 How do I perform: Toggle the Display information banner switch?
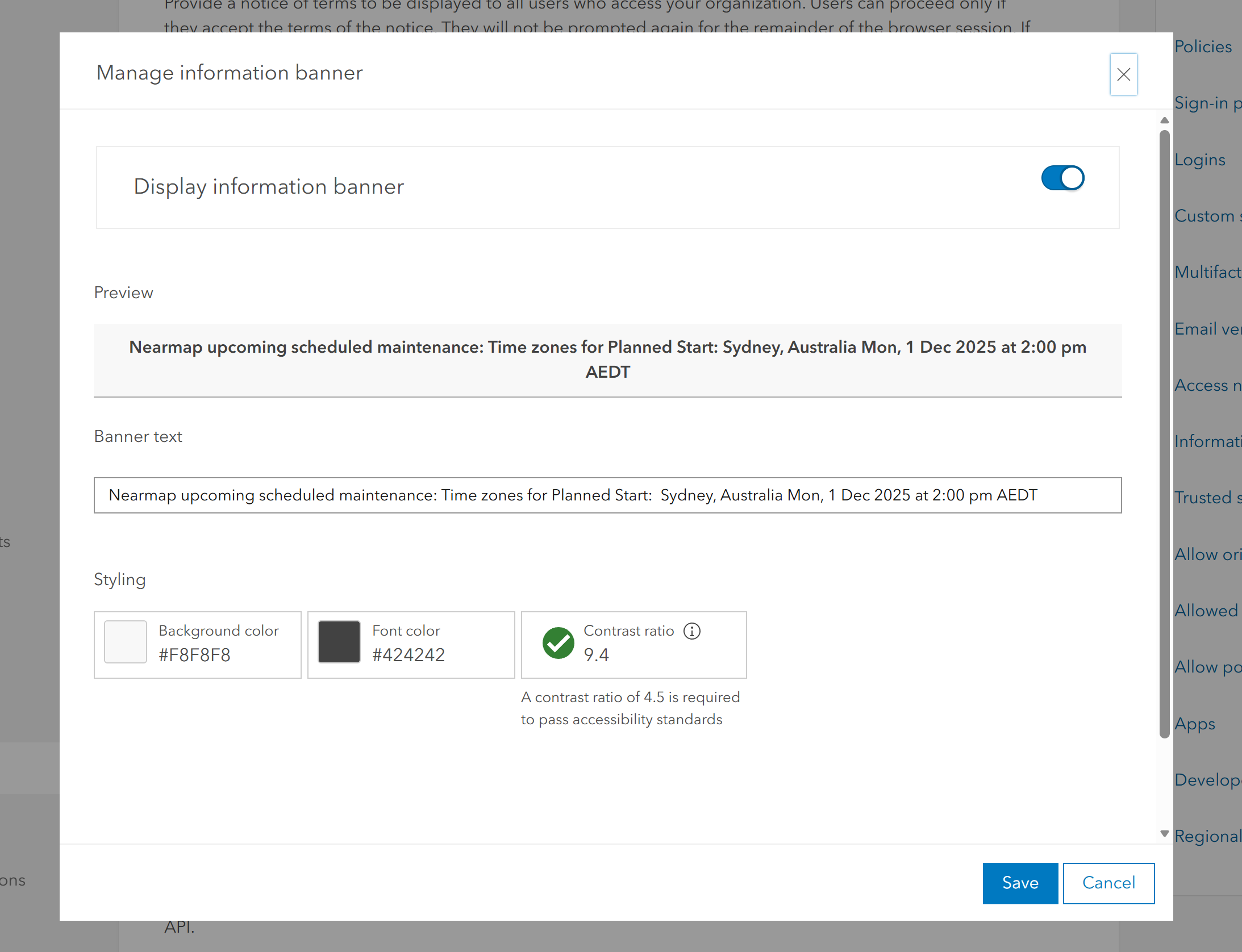(1062, 178)
